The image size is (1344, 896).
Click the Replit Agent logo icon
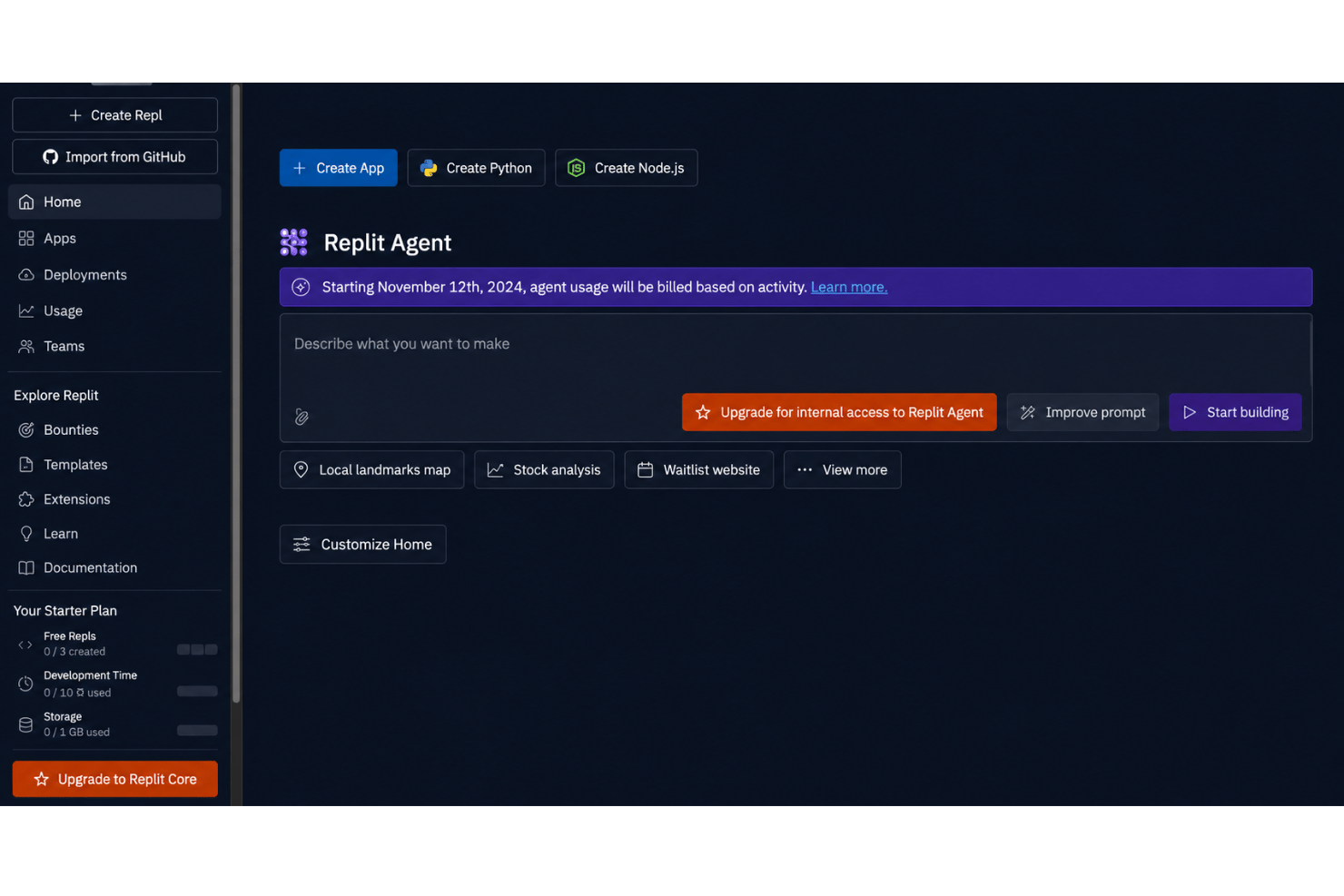(x=293, y=242)
